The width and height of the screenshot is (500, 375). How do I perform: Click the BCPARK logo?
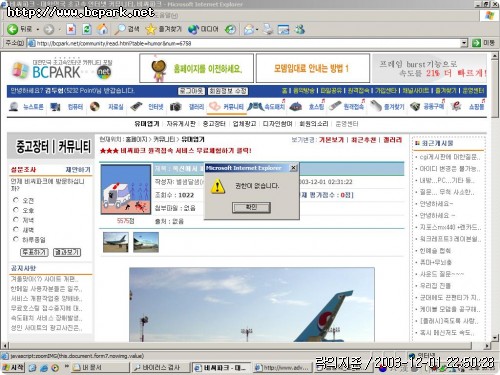(x=62, y=69)
